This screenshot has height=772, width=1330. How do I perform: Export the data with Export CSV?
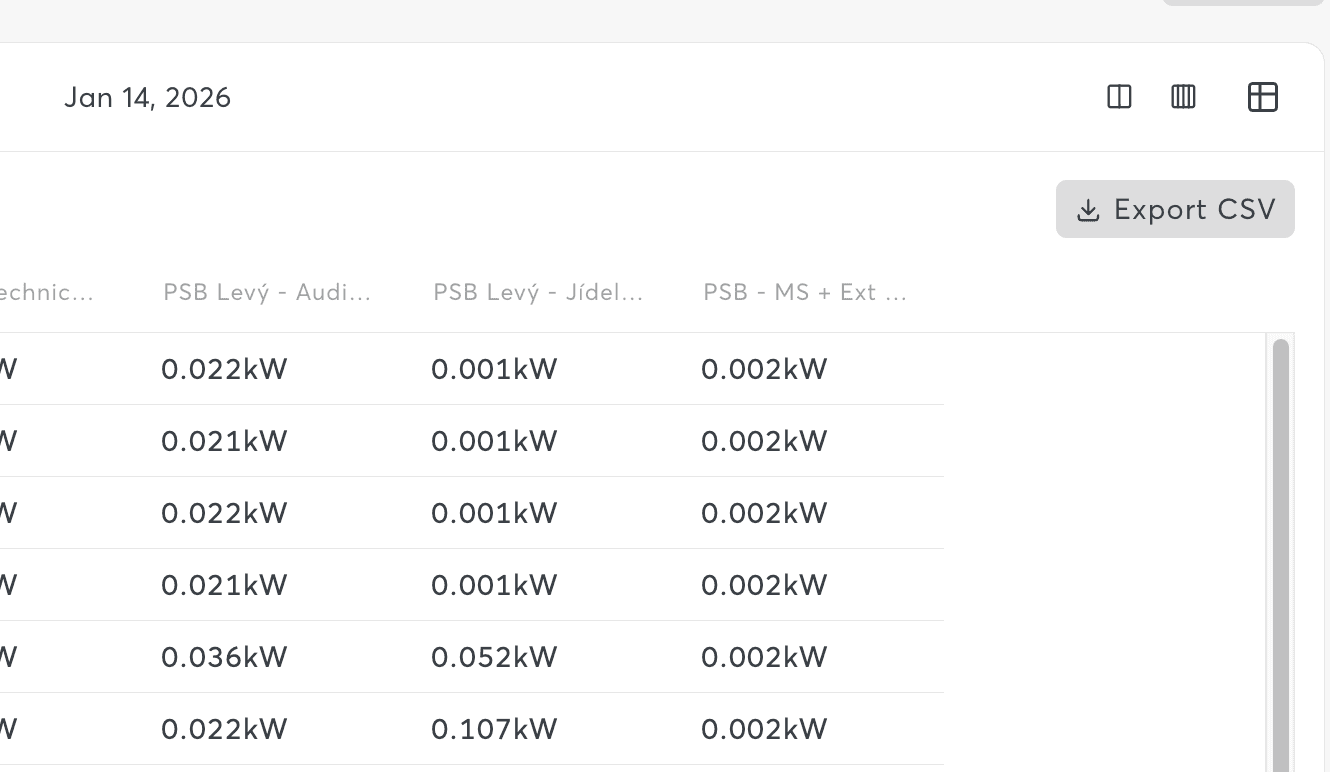(x=1175, y=209)
